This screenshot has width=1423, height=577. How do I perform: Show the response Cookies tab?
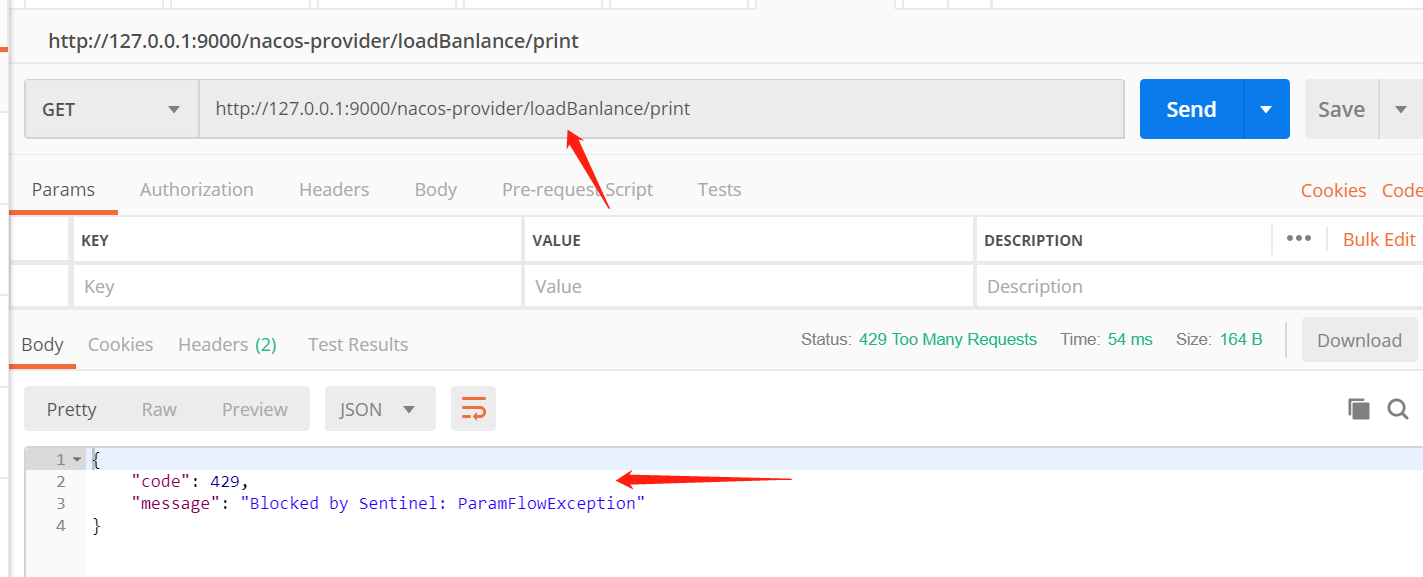120,344
